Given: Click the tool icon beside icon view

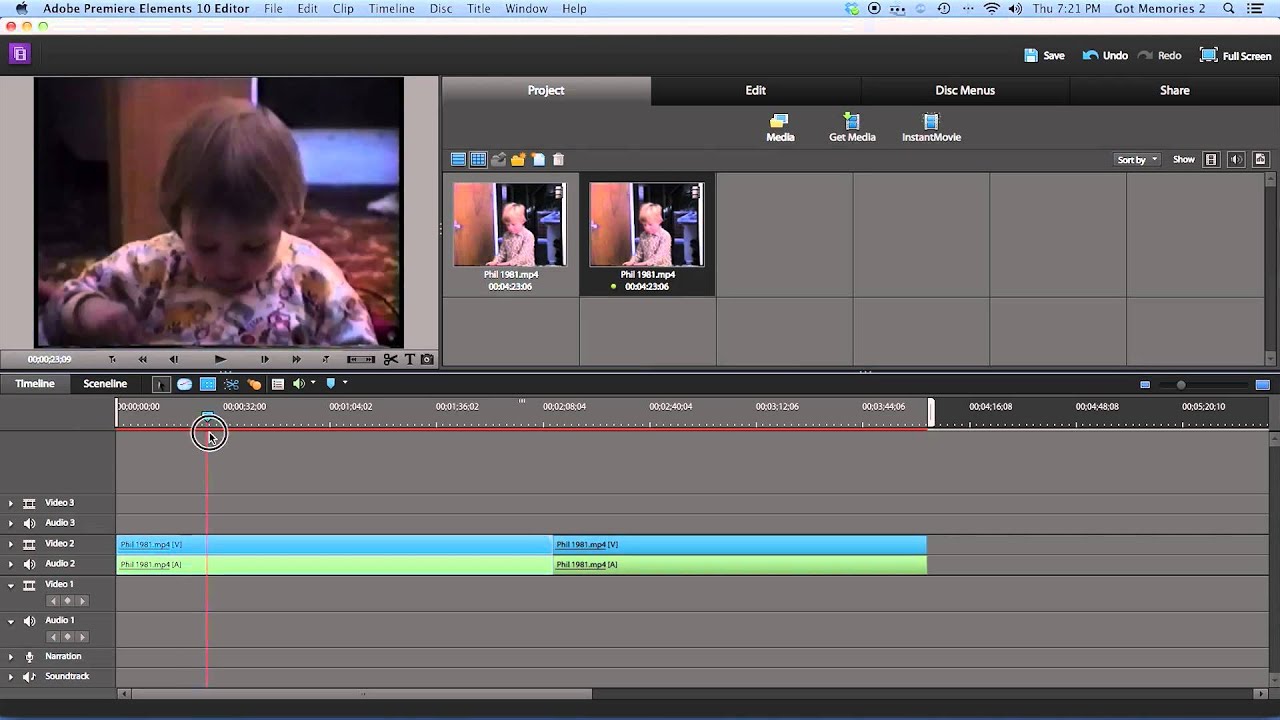Looking at the screenshot, I should coord(498,159).
